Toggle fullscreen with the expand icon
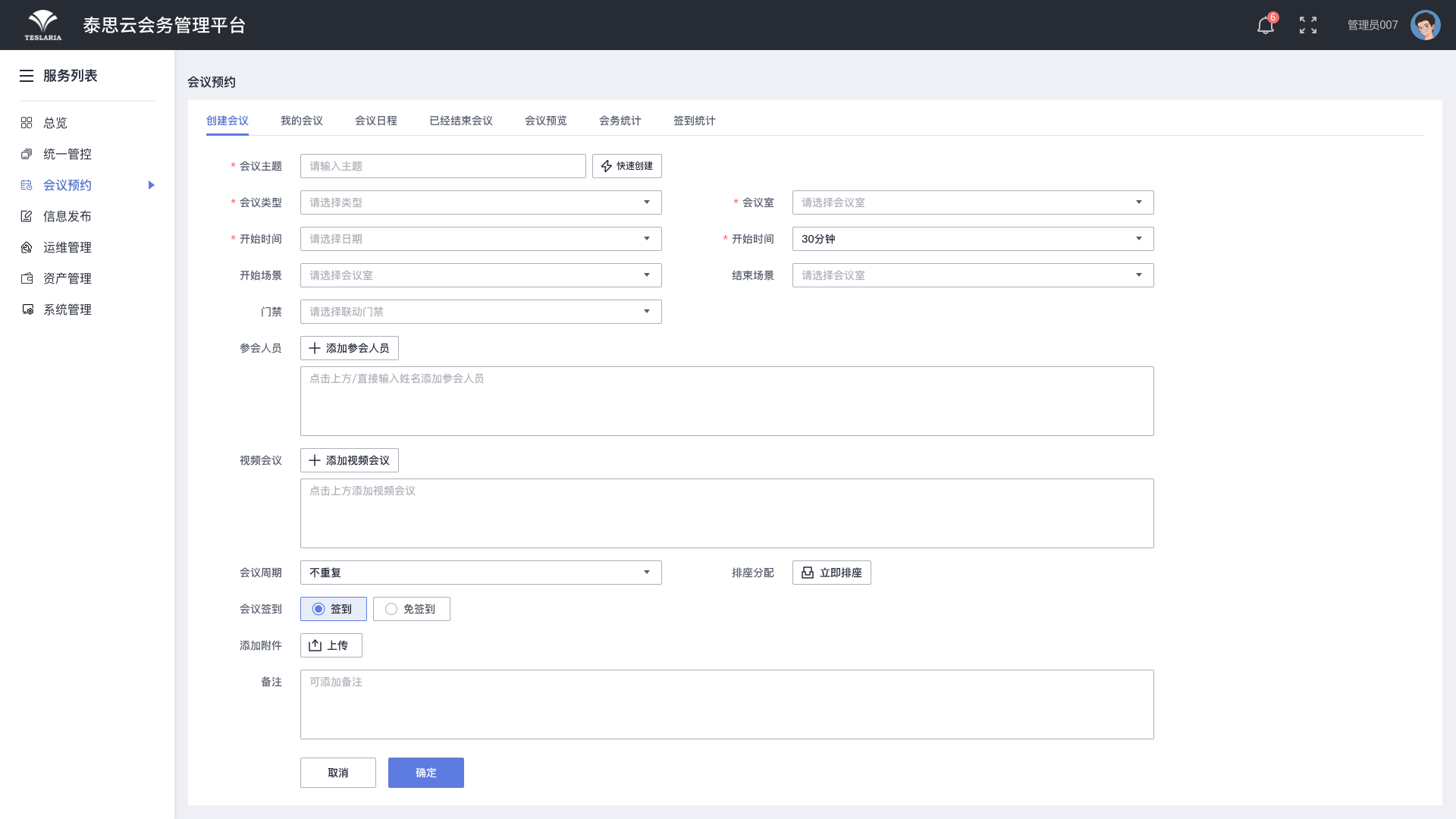The width and height of the screenshot is (1456, 819). [x=1308, y=25]
